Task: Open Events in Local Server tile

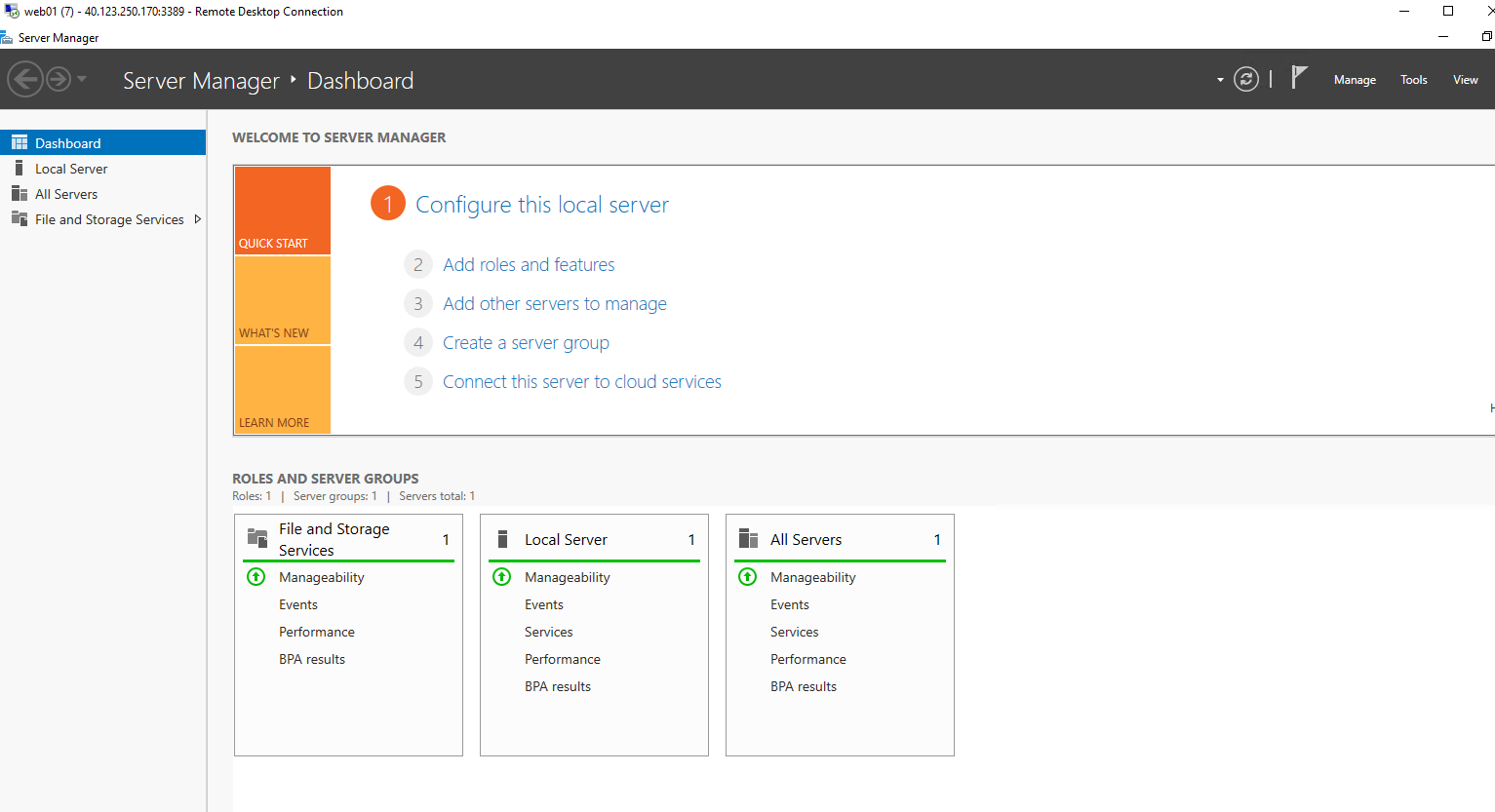Action: tap(544, 604)
